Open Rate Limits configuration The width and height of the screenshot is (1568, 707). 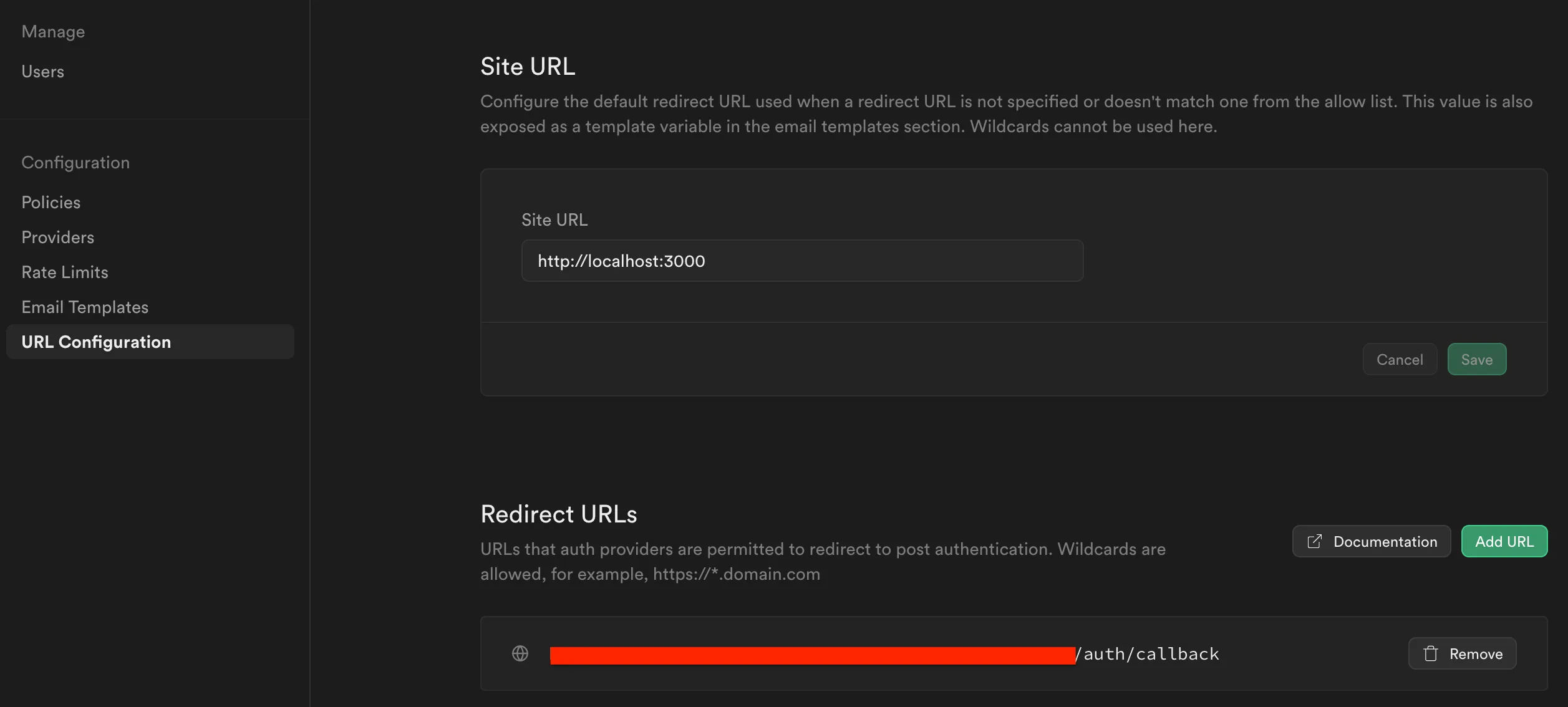tap(64, 272)
